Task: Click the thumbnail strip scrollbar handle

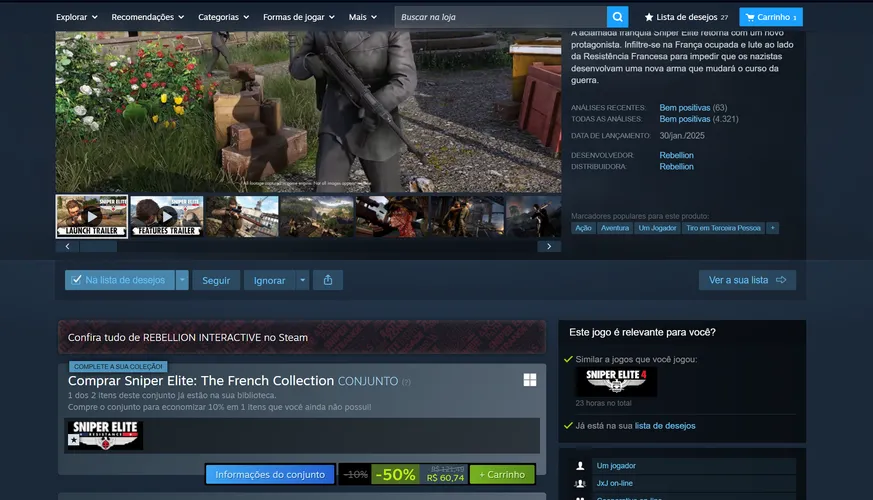Action: click(98, 246)
